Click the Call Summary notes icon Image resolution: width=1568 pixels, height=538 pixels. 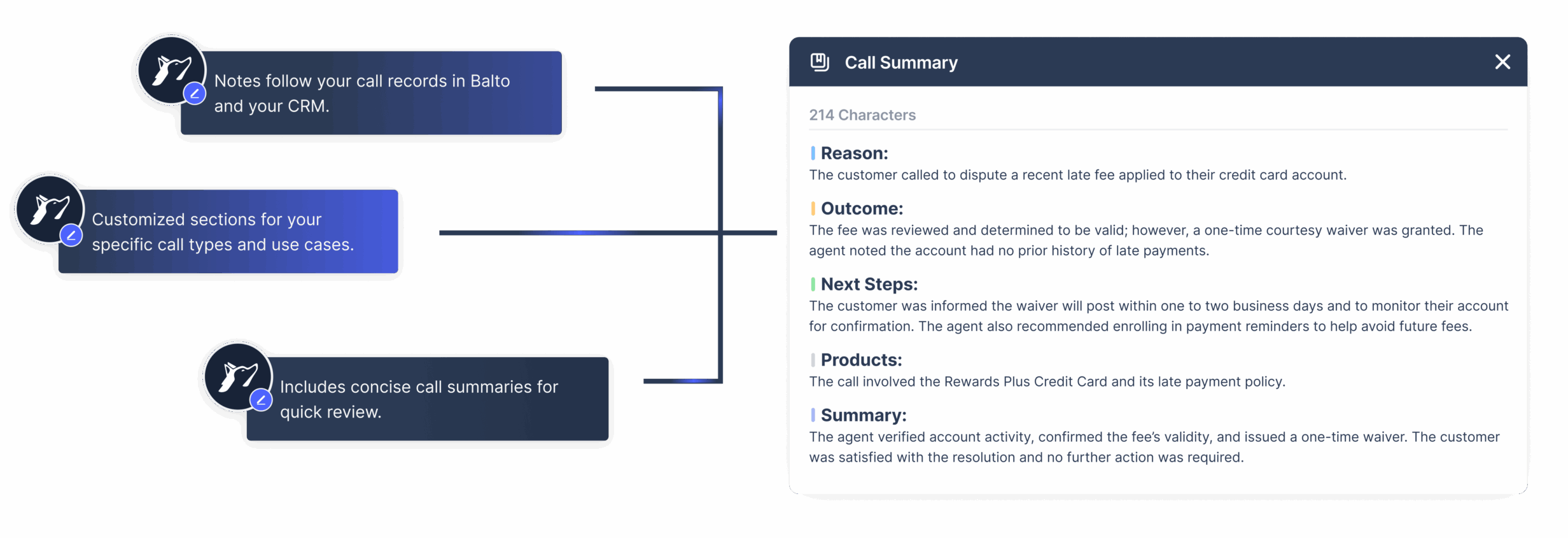pyautogui.click(x=820, y=62)
